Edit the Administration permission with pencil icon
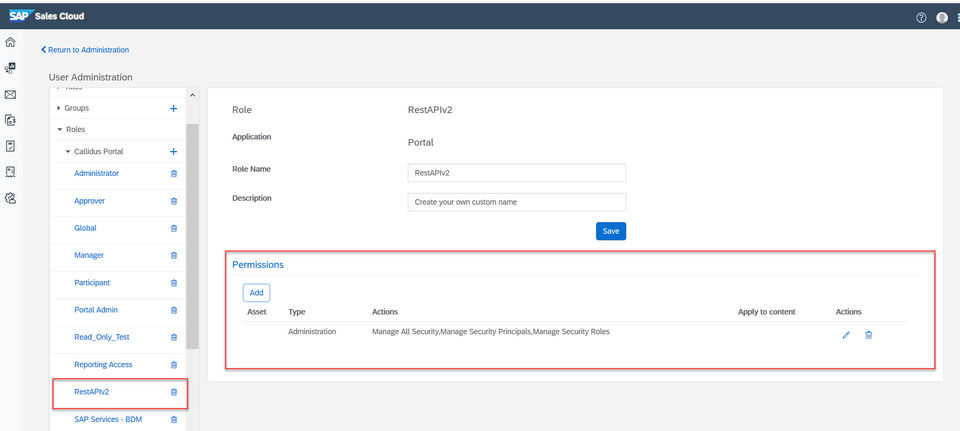Image resolution: width=960 pixels, height=431 pixels. [x=846, y=334]
